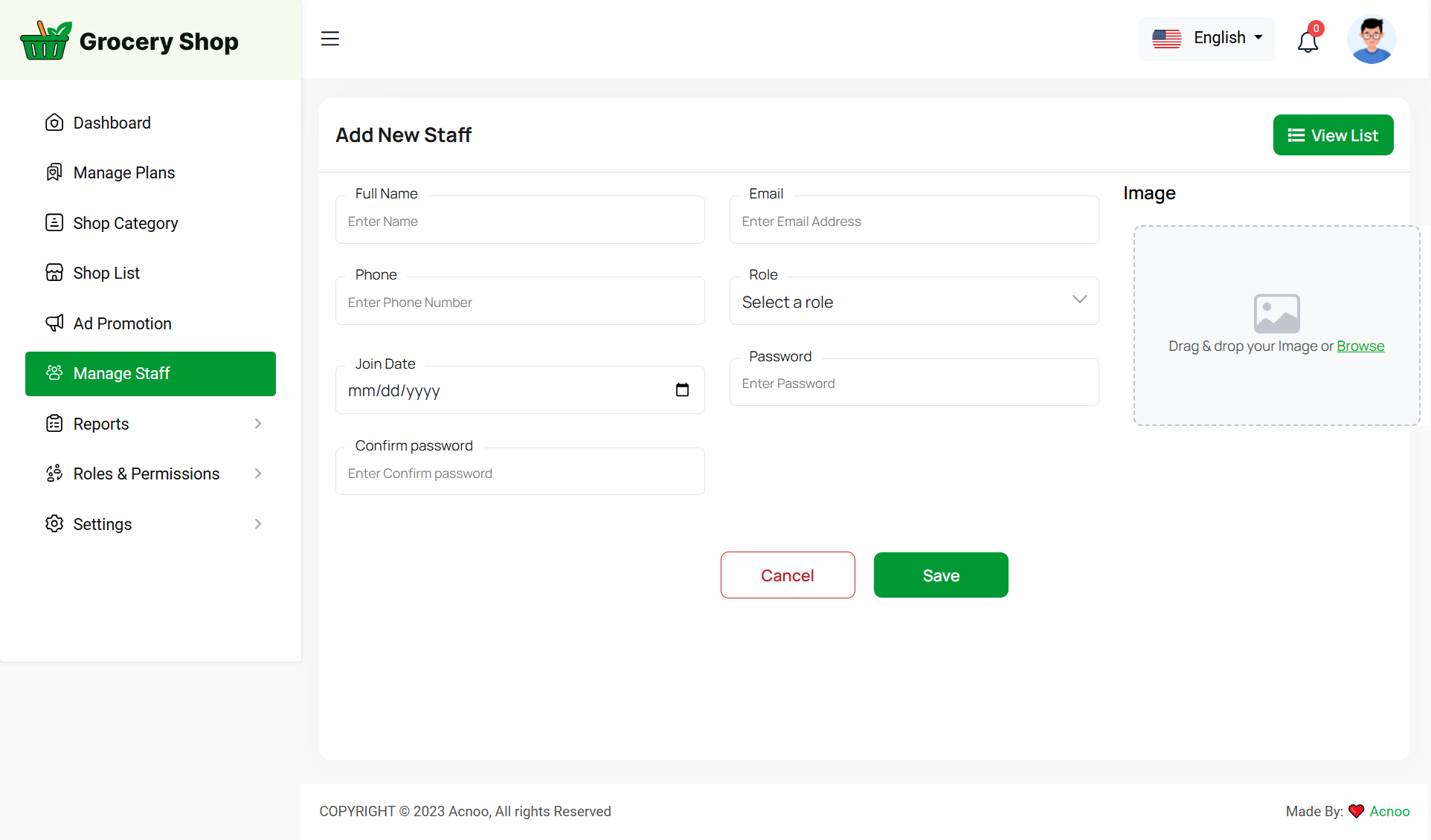Screen dimensions: 1431x840
Task: Click the Dashboard sidebar icon
Action: point(54,123)
